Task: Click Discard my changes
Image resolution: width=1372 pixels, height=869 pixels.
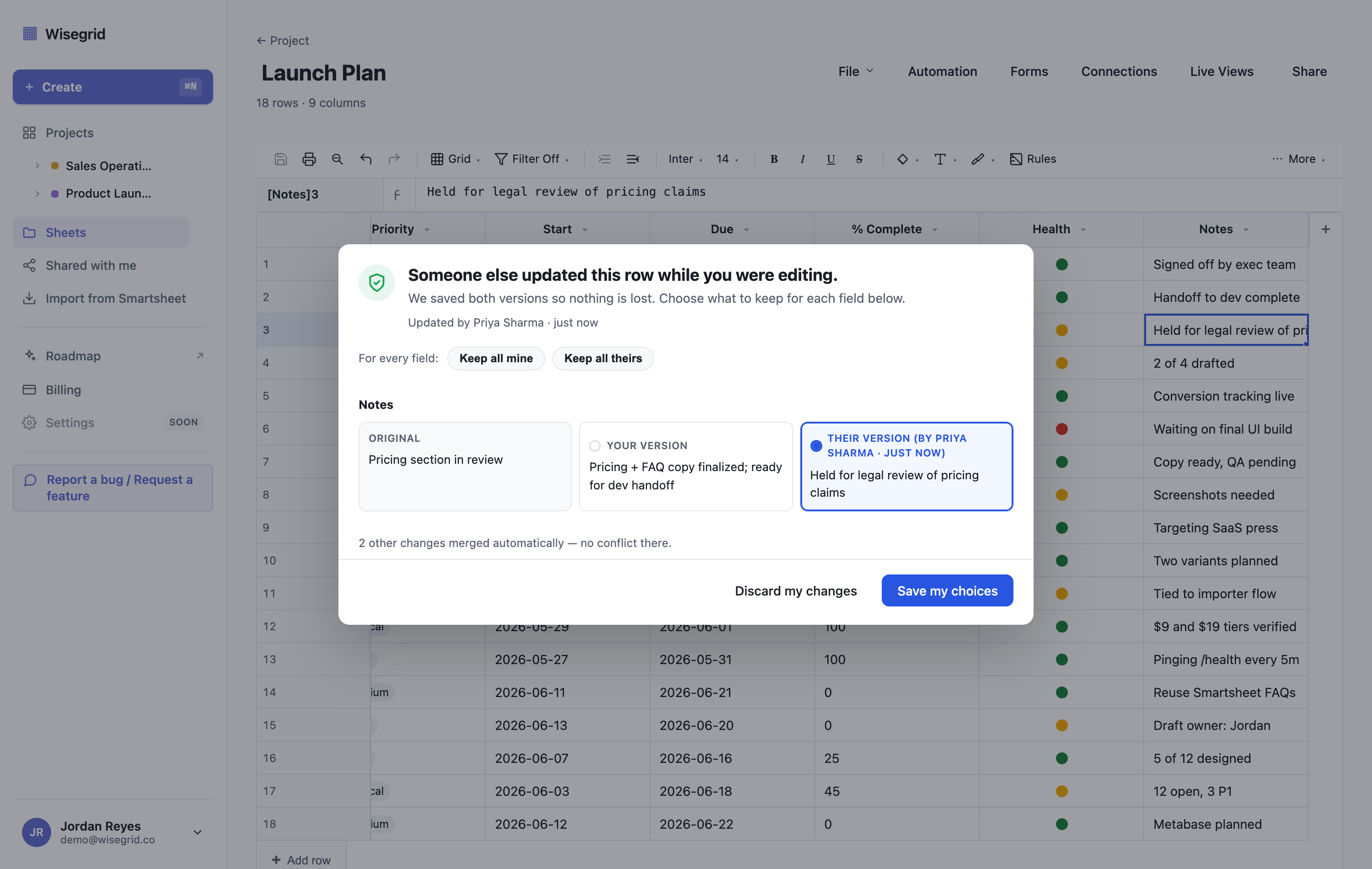Action: (x=795, y=590)
